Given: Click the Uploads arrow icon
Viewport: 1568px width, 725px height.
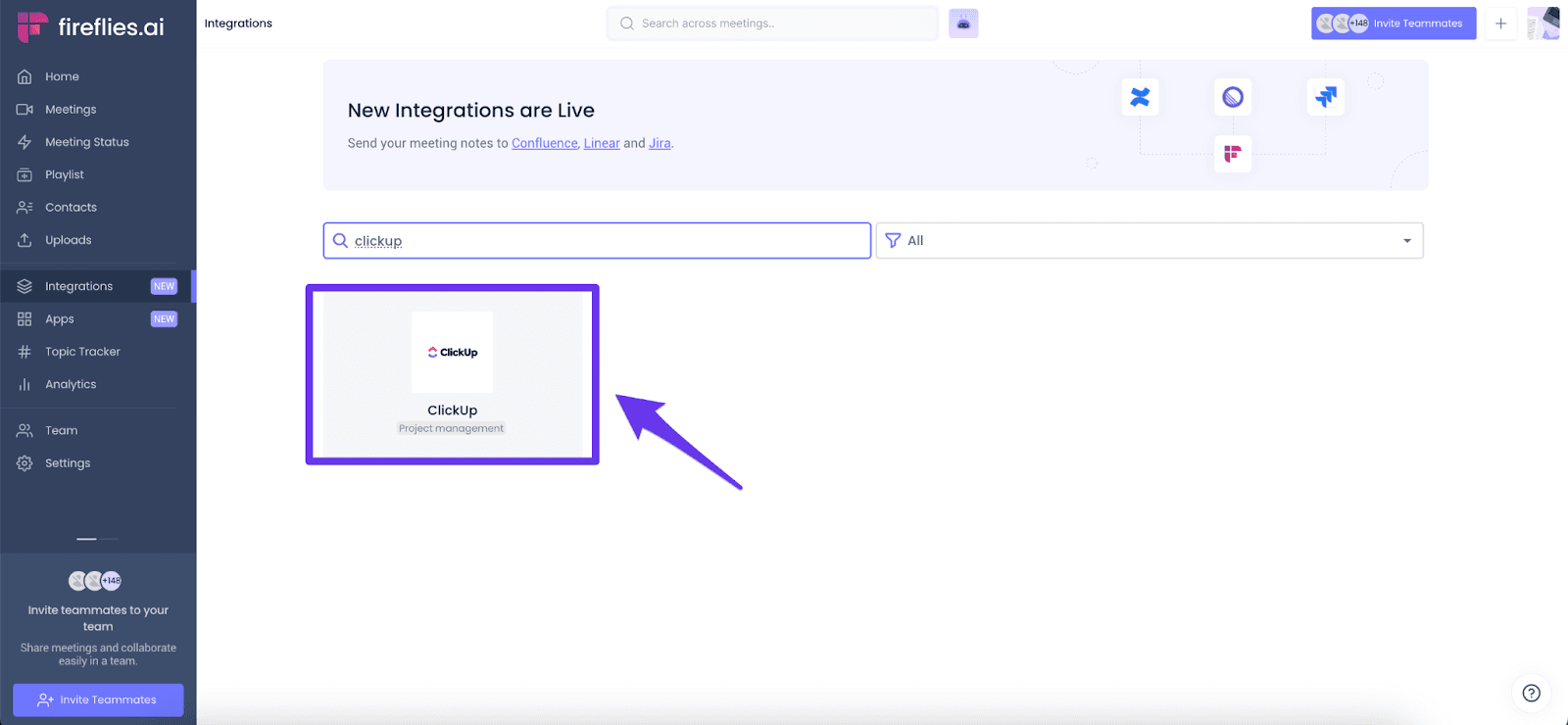Looking at the screenshot, I should [x=24, y=240].
